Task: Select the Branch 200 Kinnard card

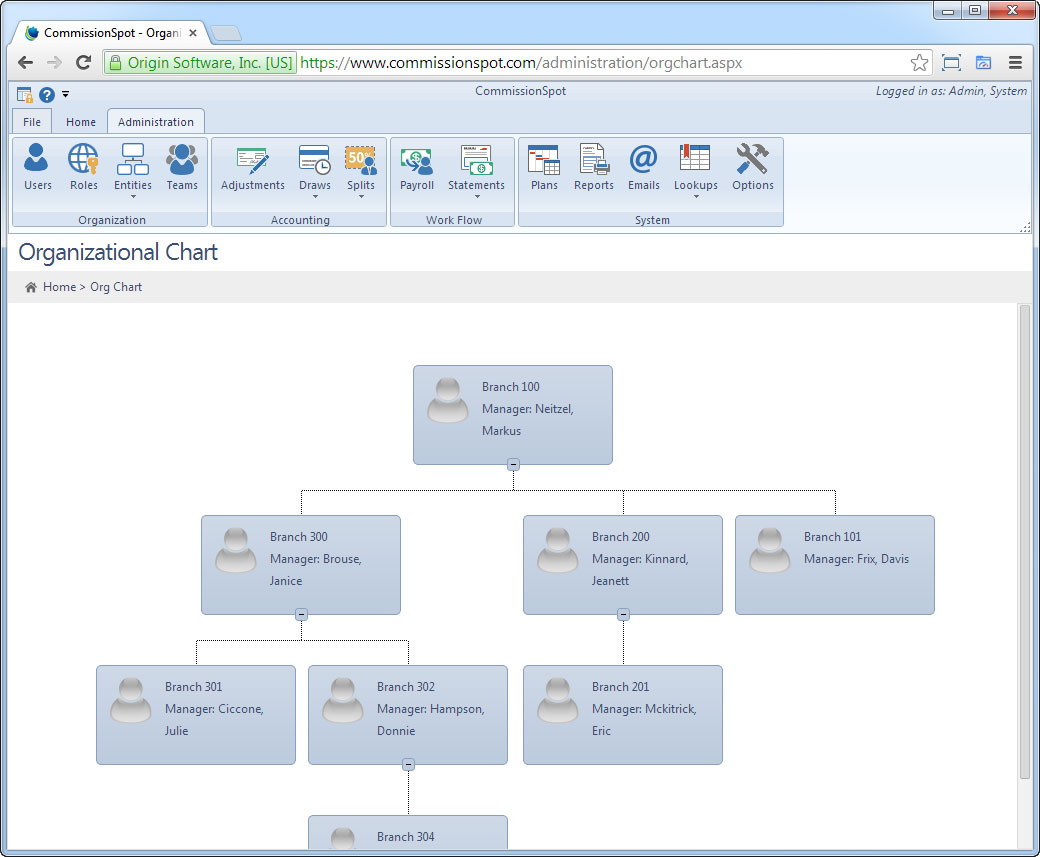Action: click(x=623, y=564)
